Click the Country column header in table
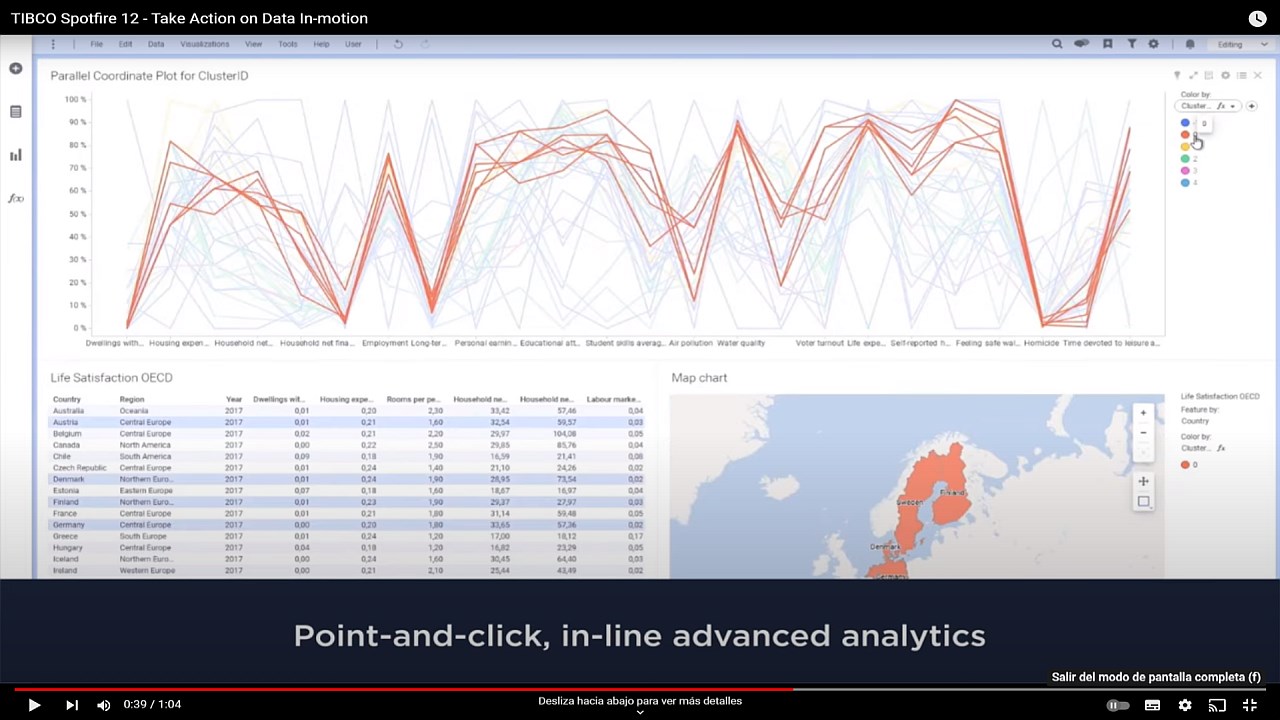The height and width of the screenshot is (720, 1280). coord(67,399)
